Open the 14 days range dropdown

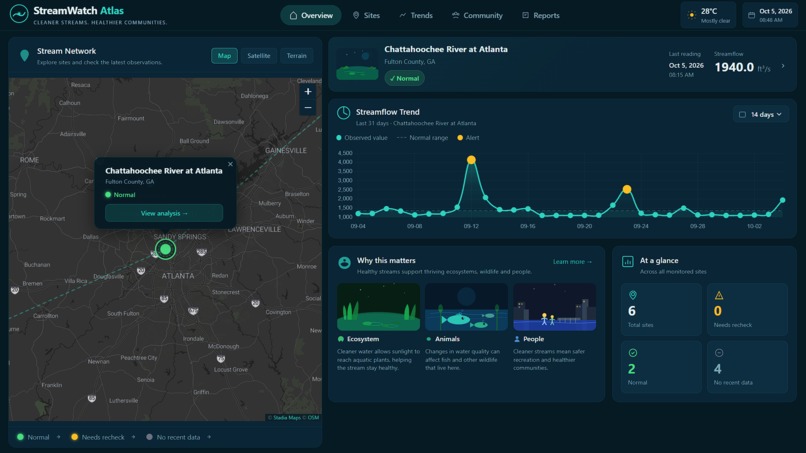click(x=760, y=114)
